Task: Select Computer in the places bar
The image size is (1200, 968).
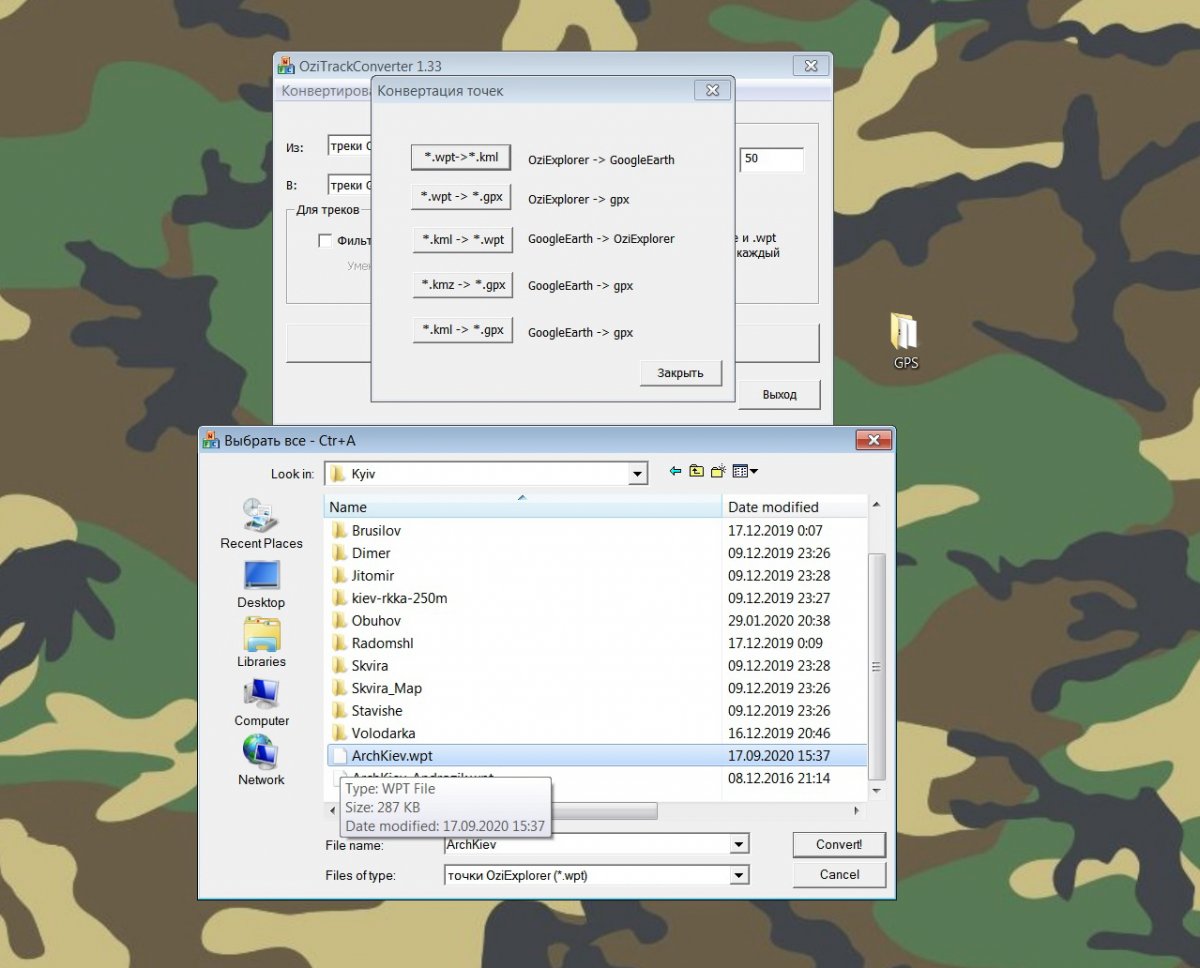Action: [261, 701]
